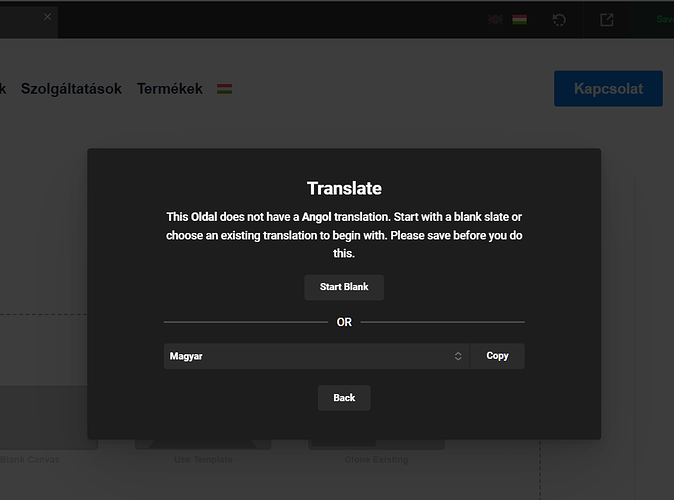The image size is (674, 500).
Task: Click the blue Kapcsolat button
Action: pyautogui.click(x=610, y=88)
